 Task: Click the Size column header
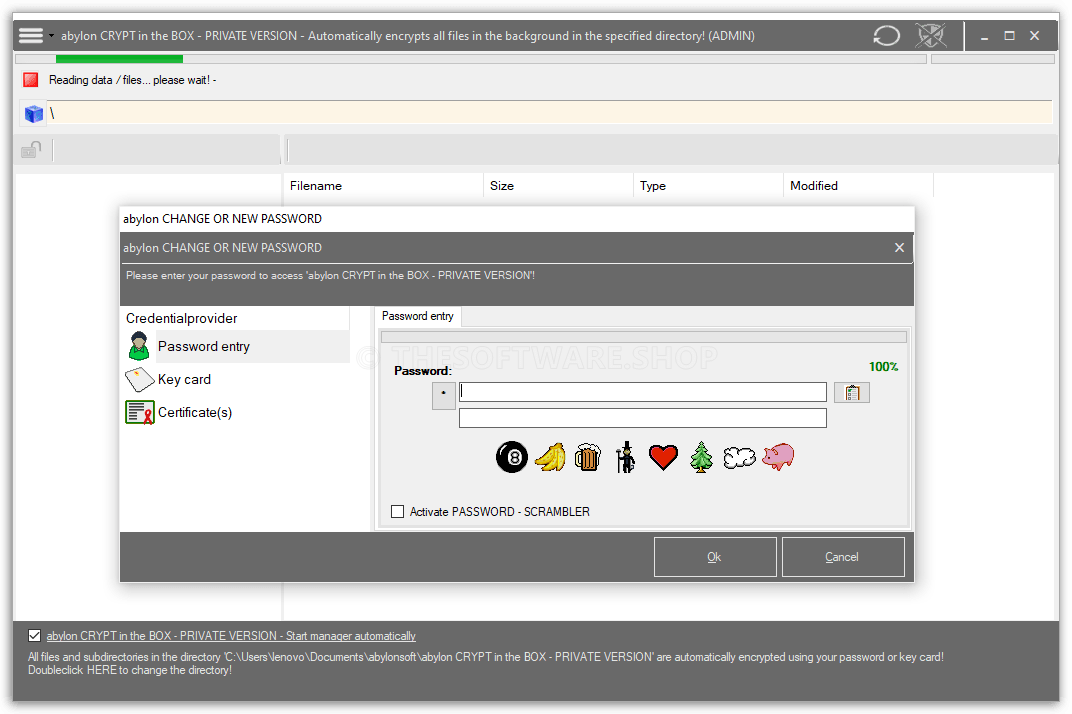[x=559, y=185]
